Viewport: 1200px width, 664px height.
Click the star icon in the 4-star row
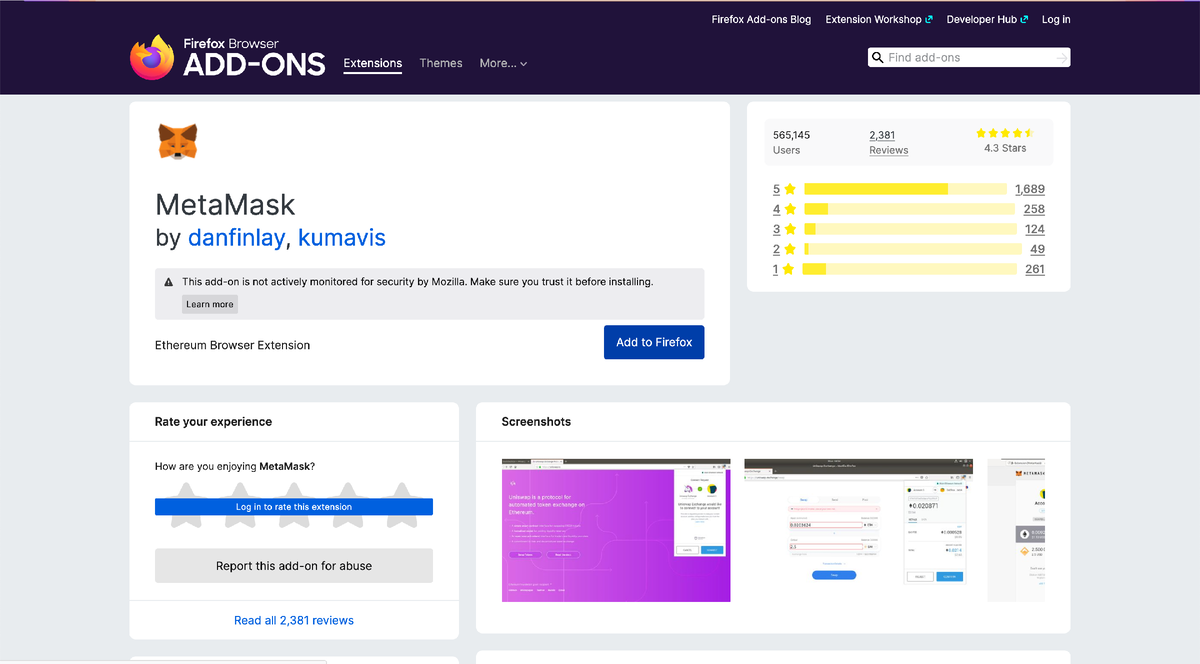point(790,209)
